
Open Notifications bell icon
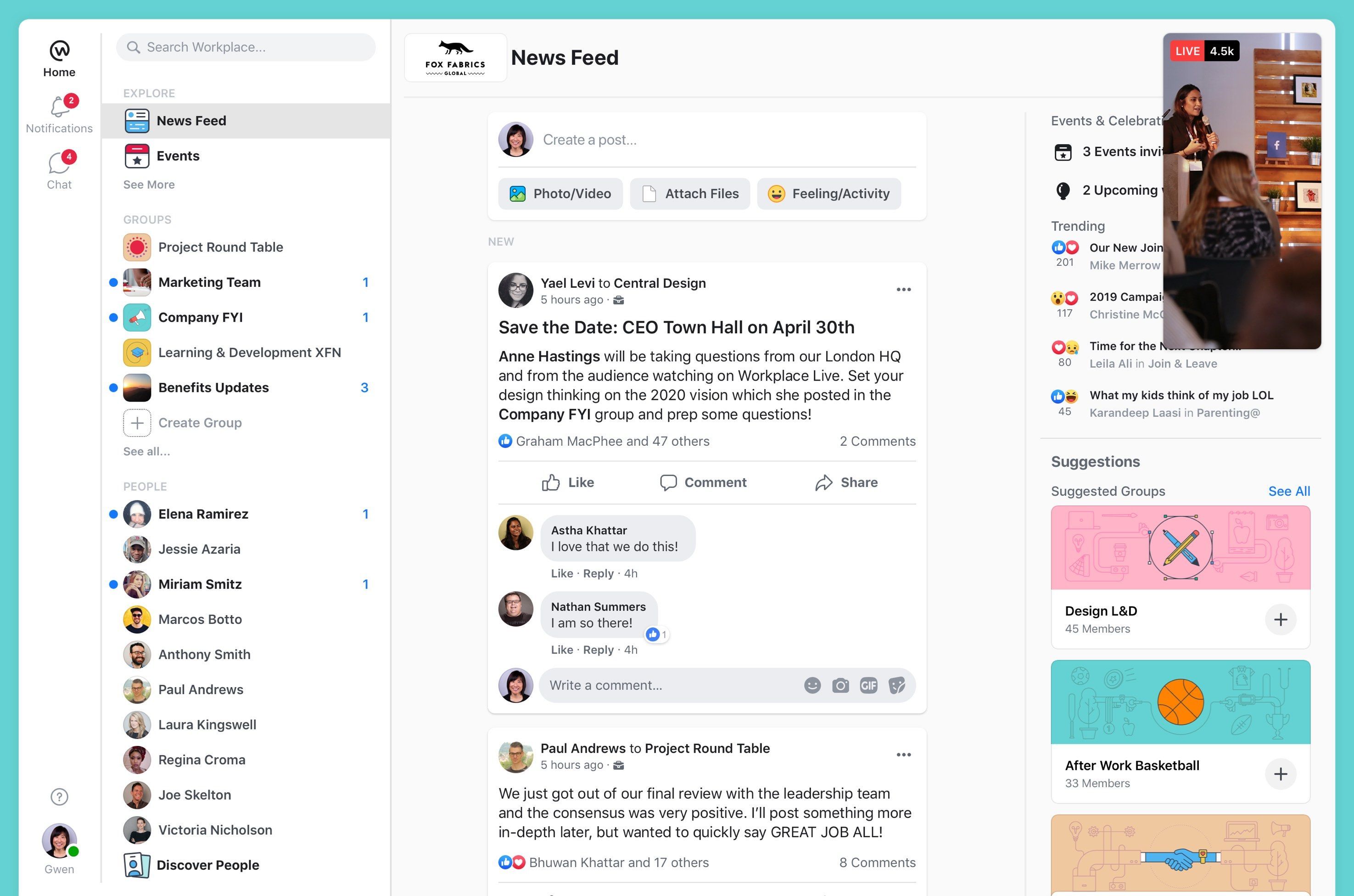point(59,106)
